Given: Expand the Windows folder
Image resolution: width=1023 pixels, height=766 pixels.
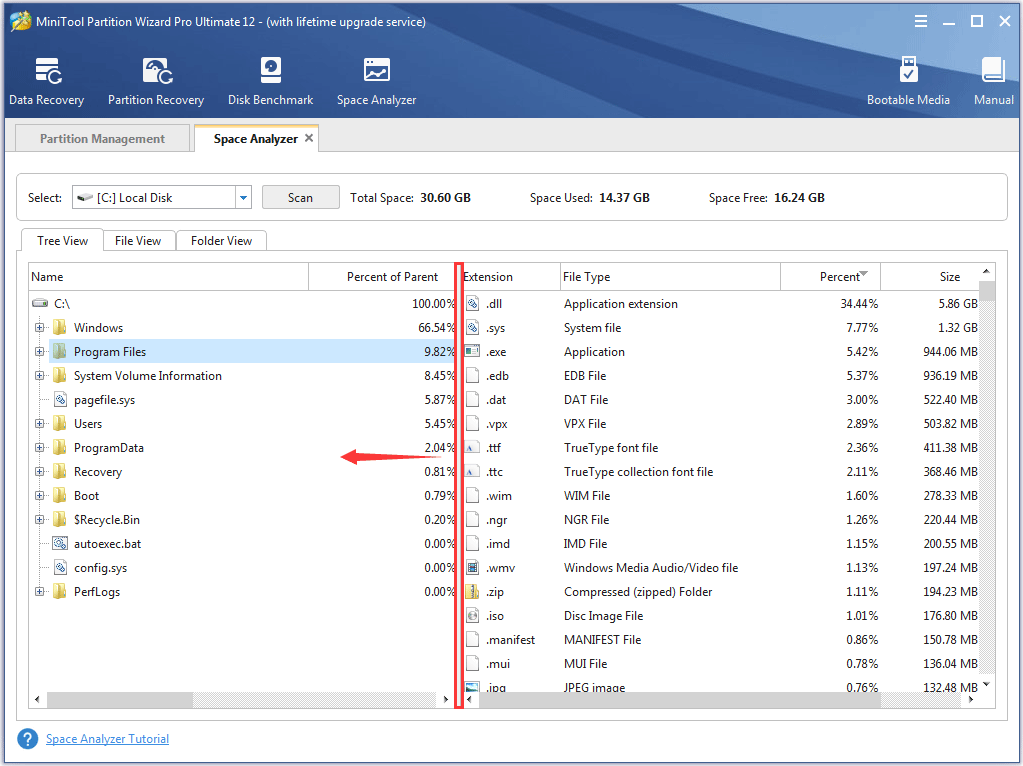Looking at the screenshot, I should click(x=38, y=327).
